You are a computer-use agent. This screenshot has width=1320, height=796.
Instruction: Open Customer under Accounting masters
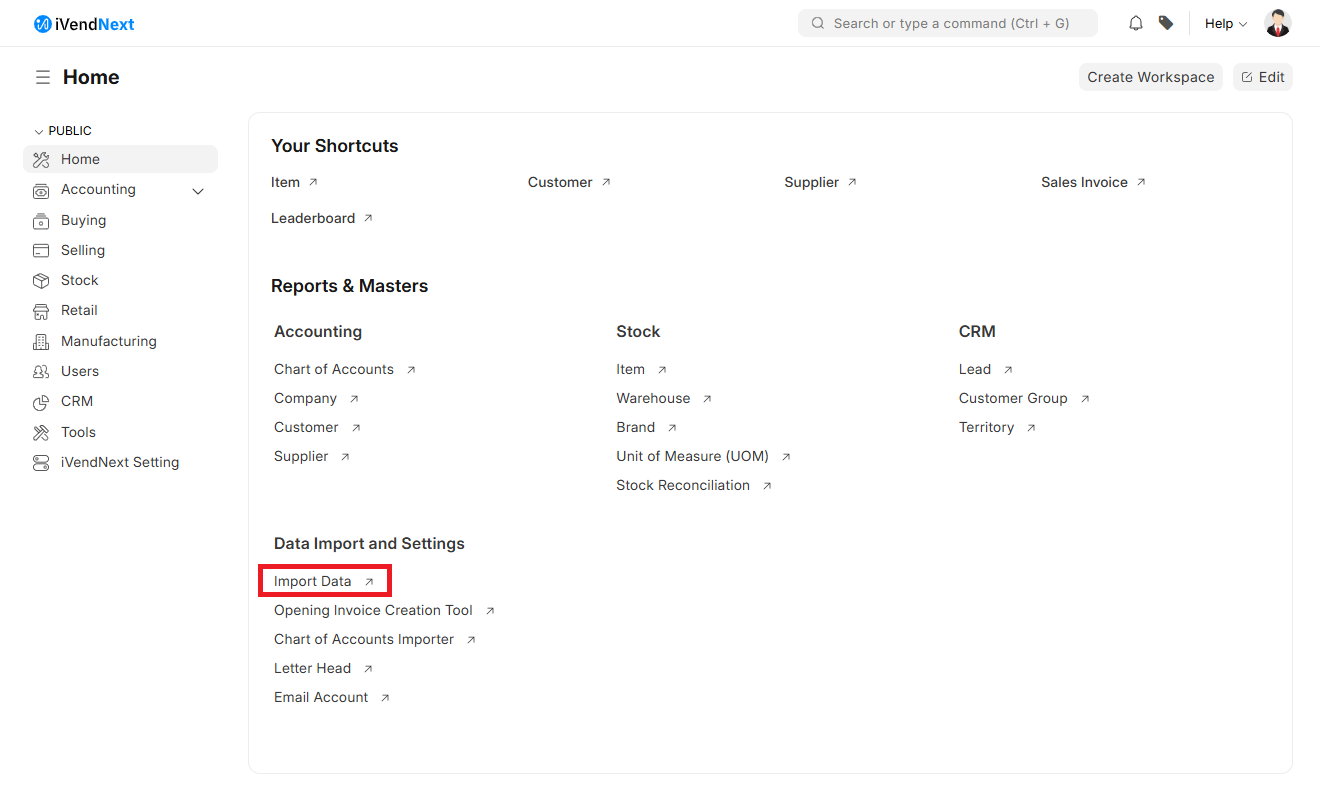point(306,427)
